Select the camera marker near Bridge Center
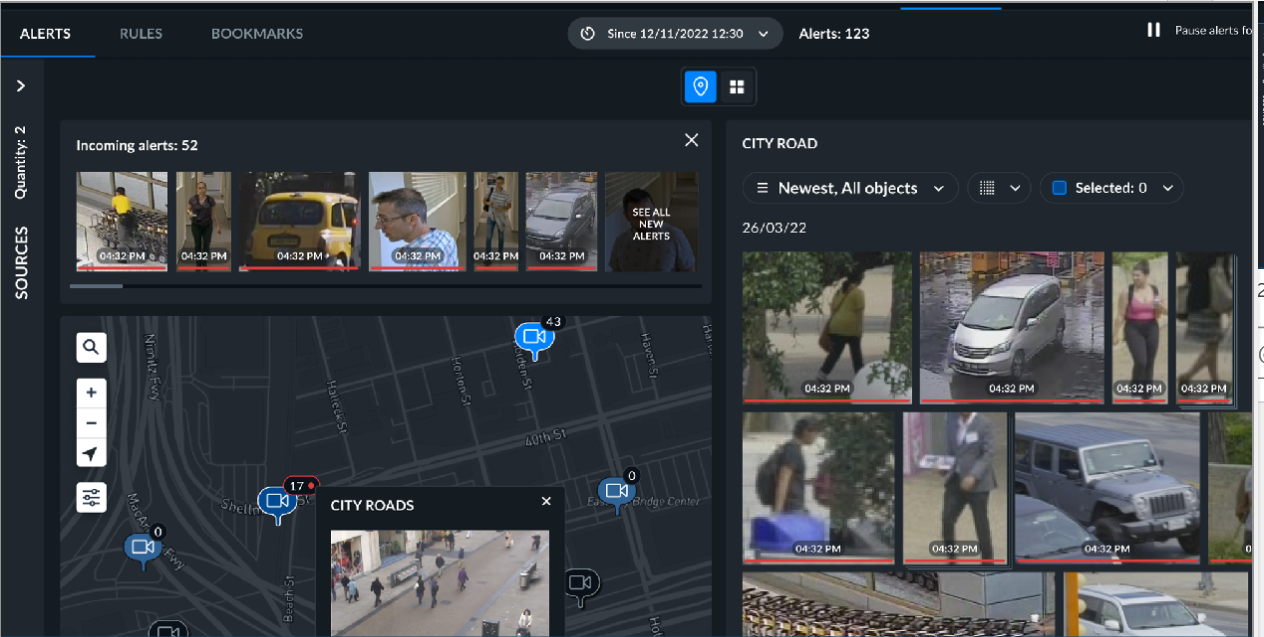Image resolution: width=1264 pixels, height=637 pixels. coord(616,491)
